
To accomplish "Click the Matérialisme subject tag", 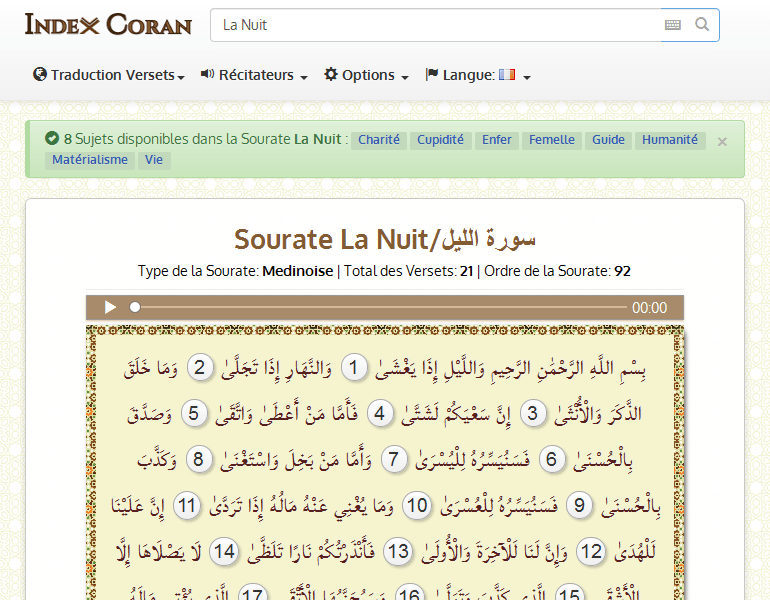I will point(90,160).
